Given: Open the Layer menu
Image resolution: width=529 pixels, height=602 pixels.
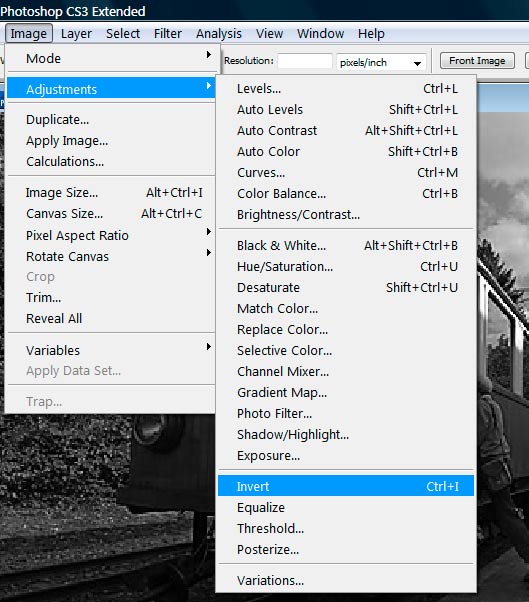Looking at the screenshot, I should tap(76, 34).
